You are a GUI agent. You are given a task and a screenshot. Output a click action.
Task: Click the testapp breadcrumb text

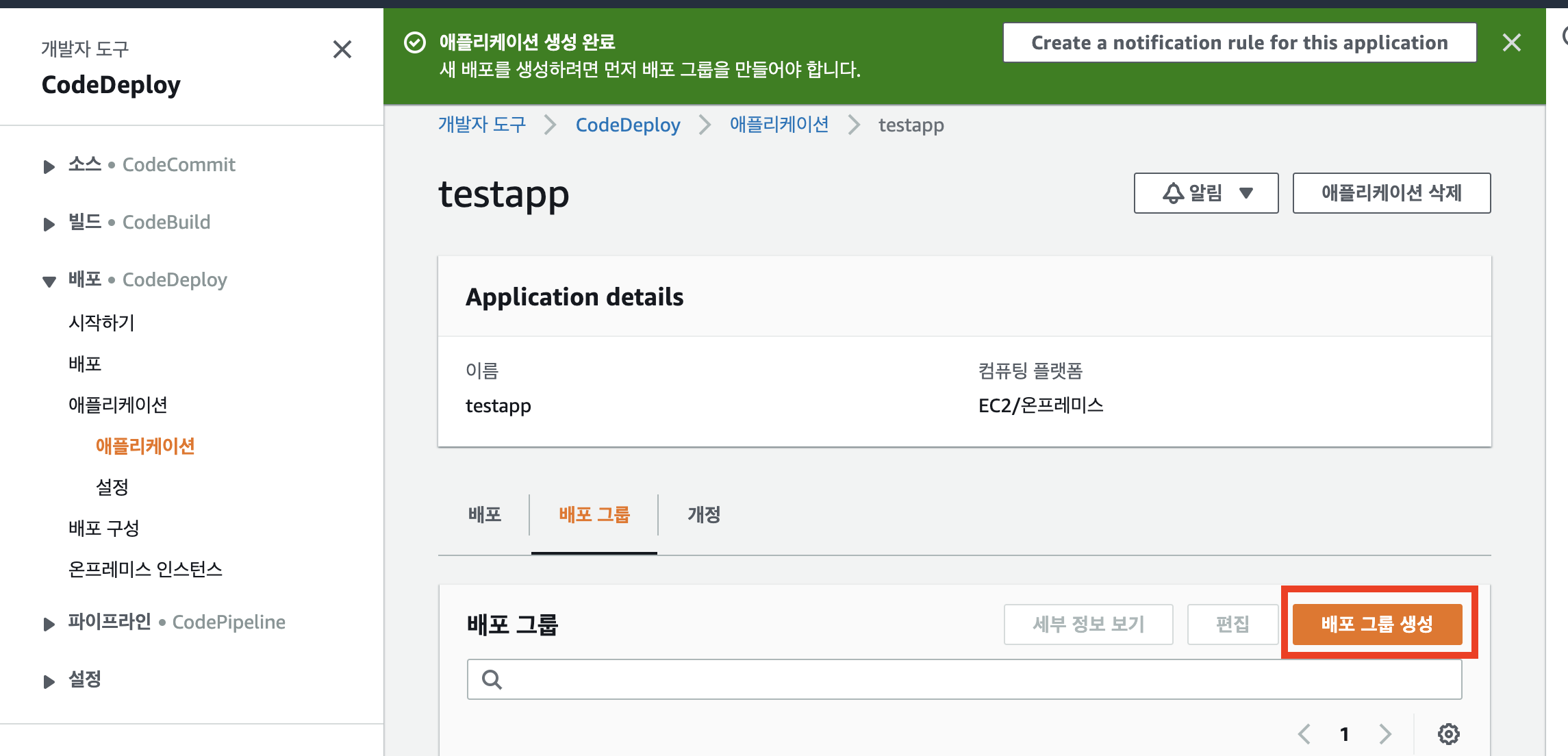911,125
